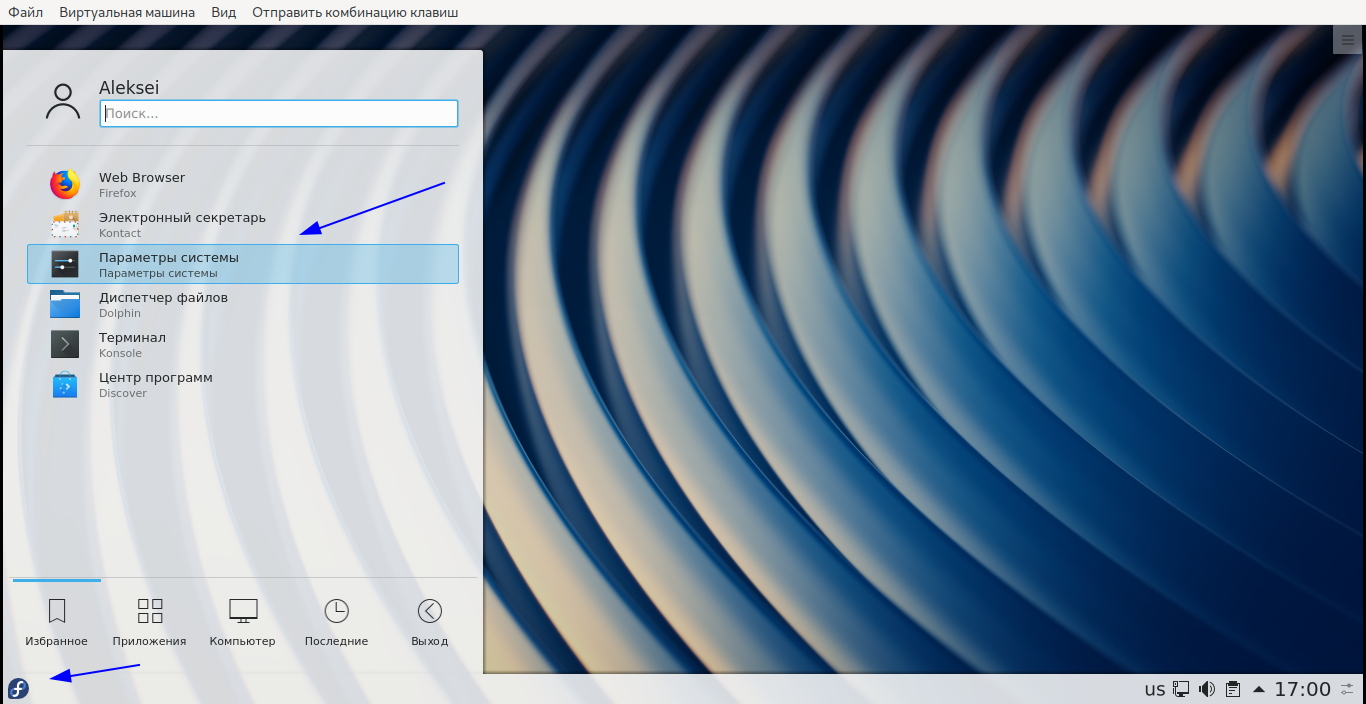Open Discover software center

[155, 384]
